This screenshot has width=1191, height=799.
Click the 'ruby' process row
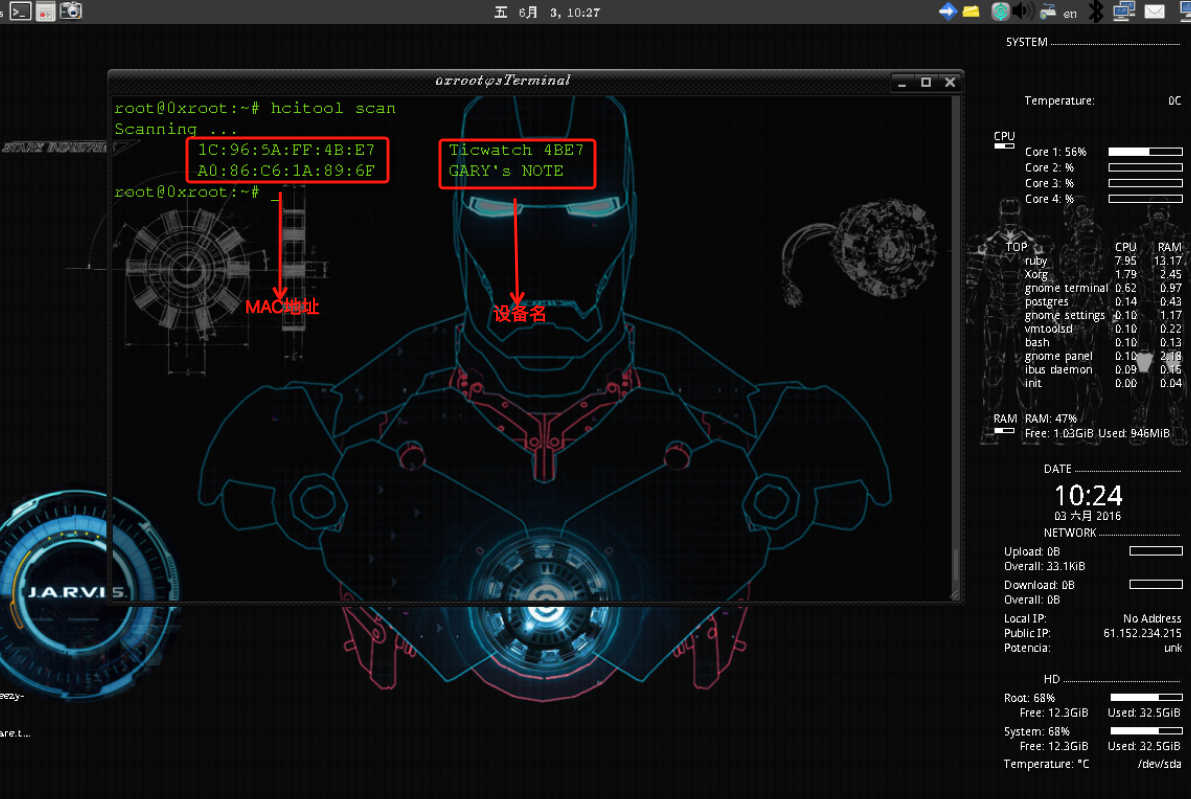click(x=1102, y=261)
